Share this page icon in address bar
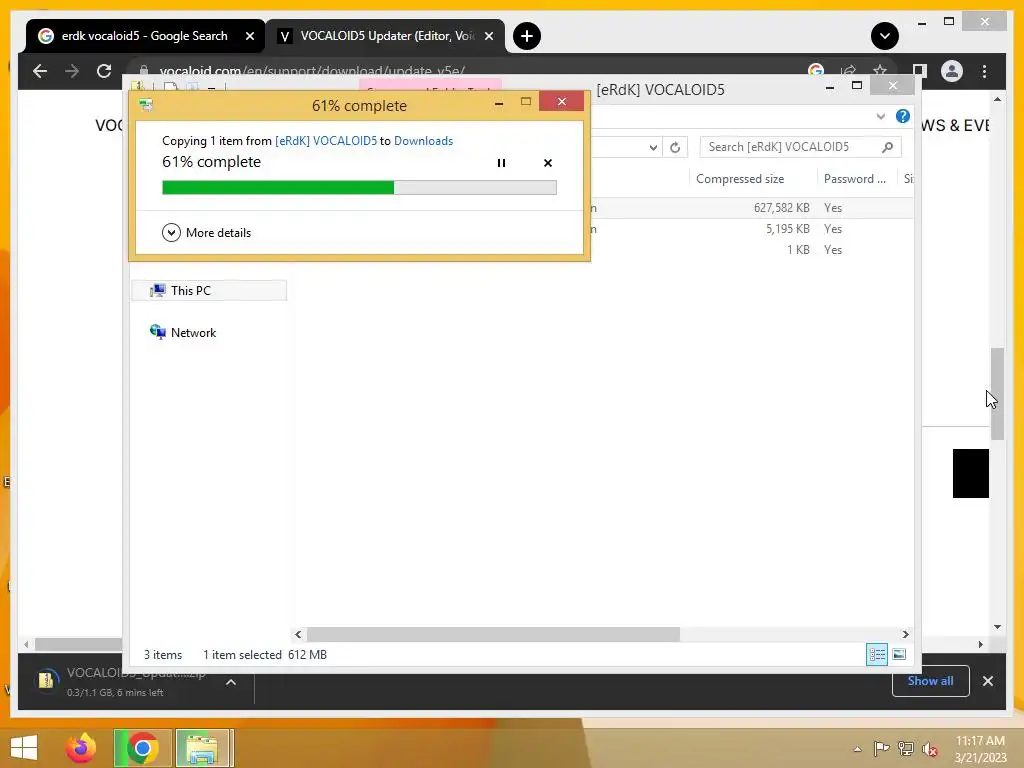 coord(848,70)
